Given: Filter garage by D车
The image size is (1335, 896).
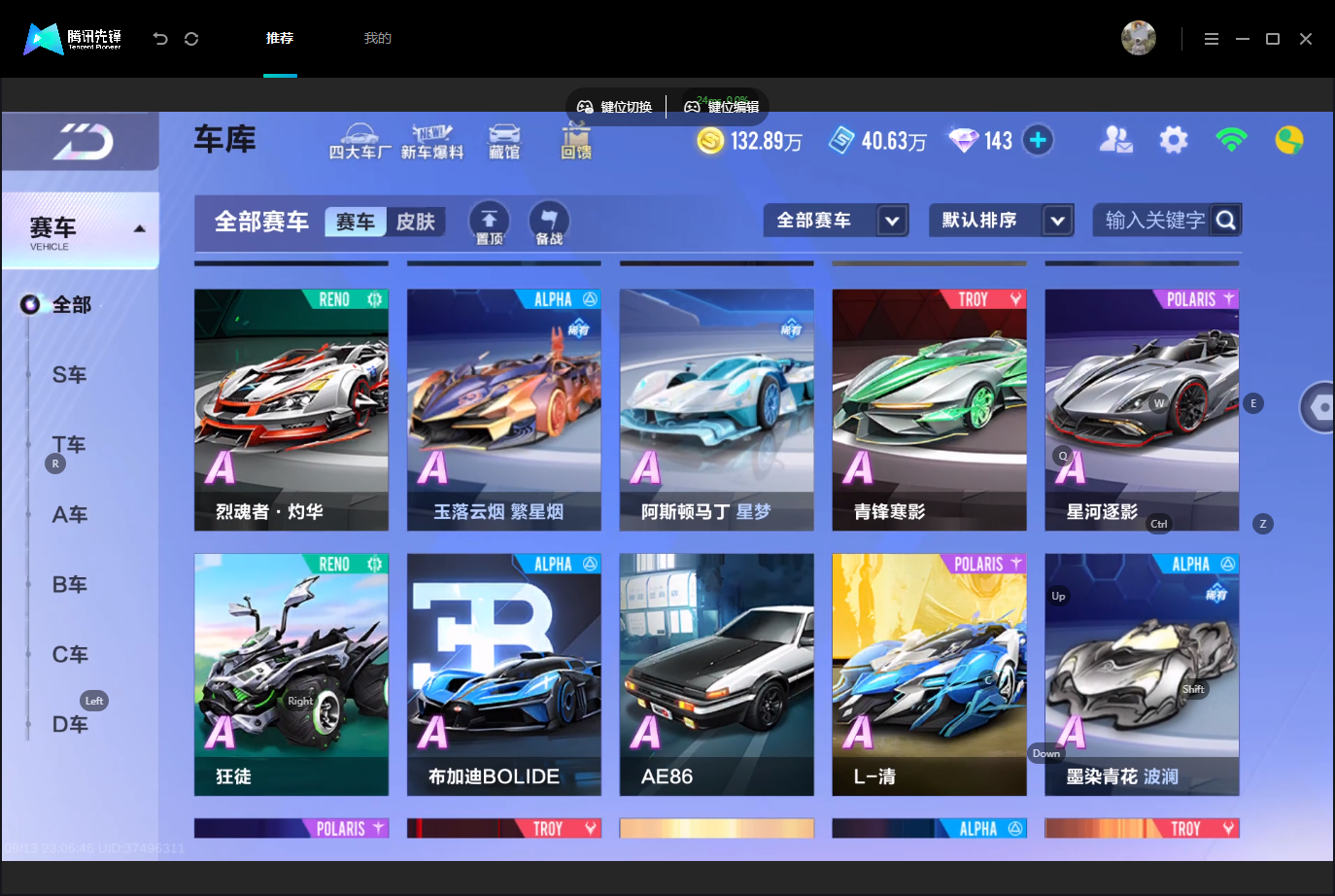Looking at the screenshot, I should coord(69,725).
